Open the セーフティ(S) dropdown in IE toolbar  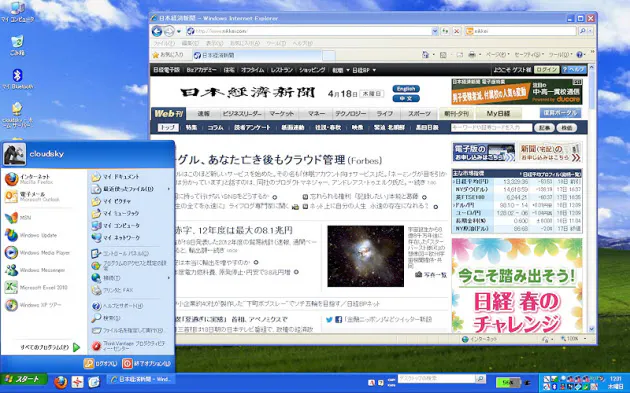(529, 55)
